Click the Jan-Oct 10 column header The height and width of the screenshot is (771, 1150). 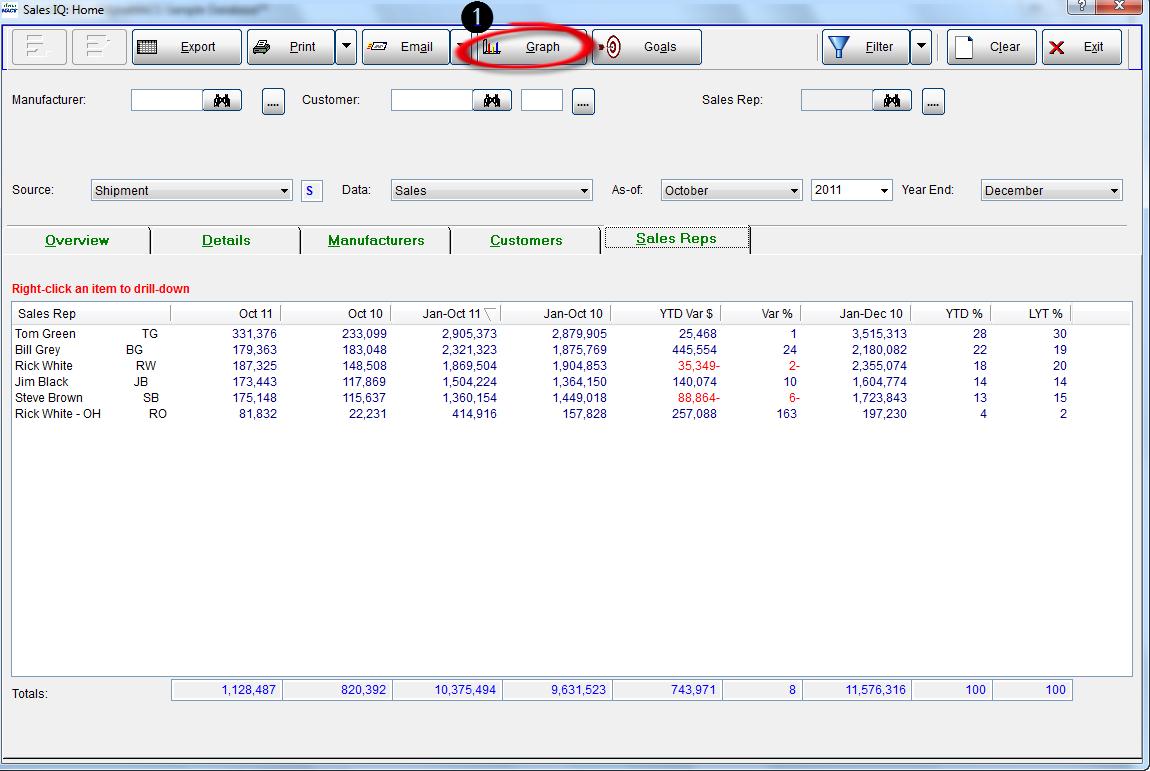556,314
